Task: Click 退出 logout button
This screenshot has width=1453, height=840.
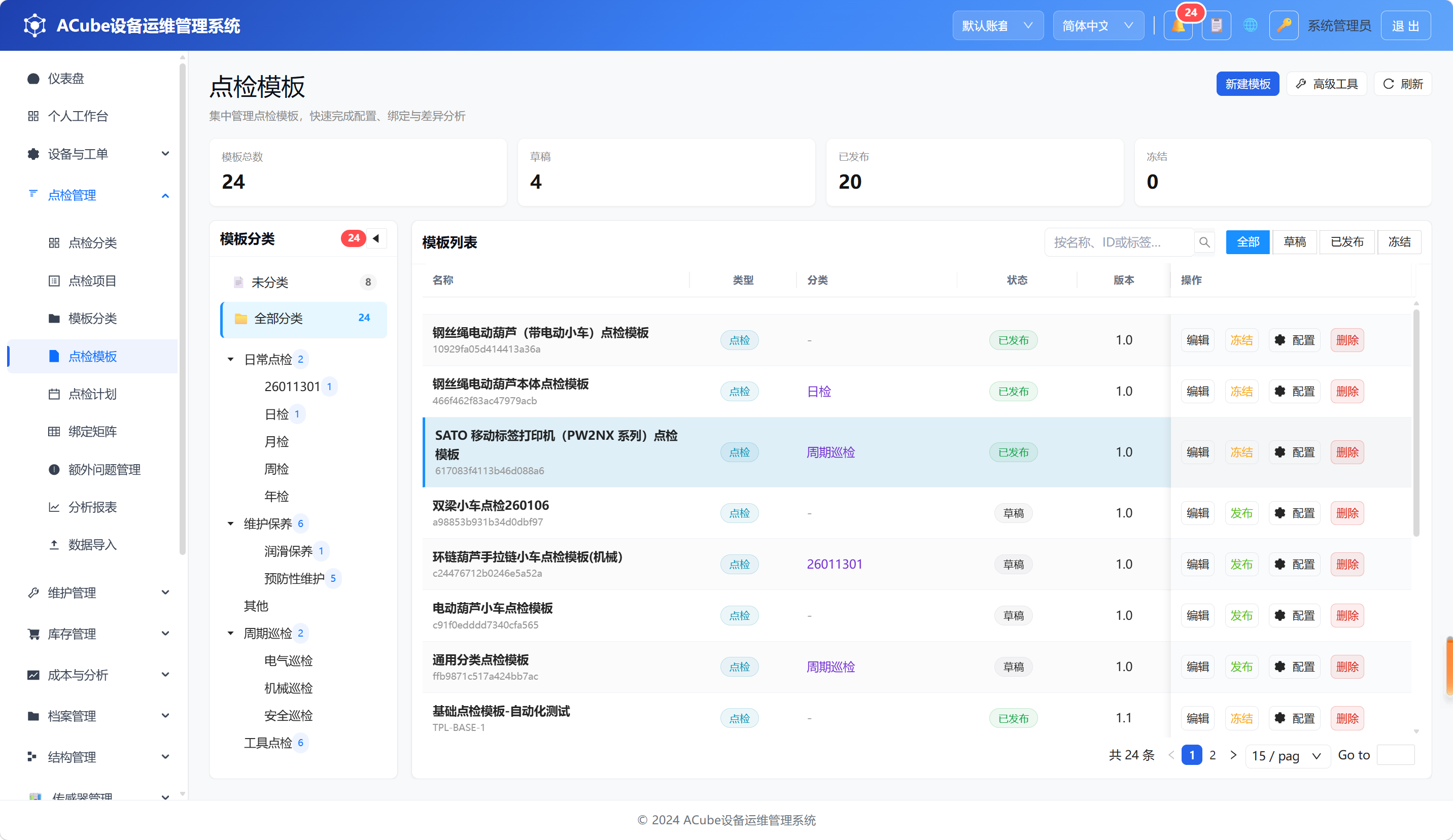Action: [1406, 26]
